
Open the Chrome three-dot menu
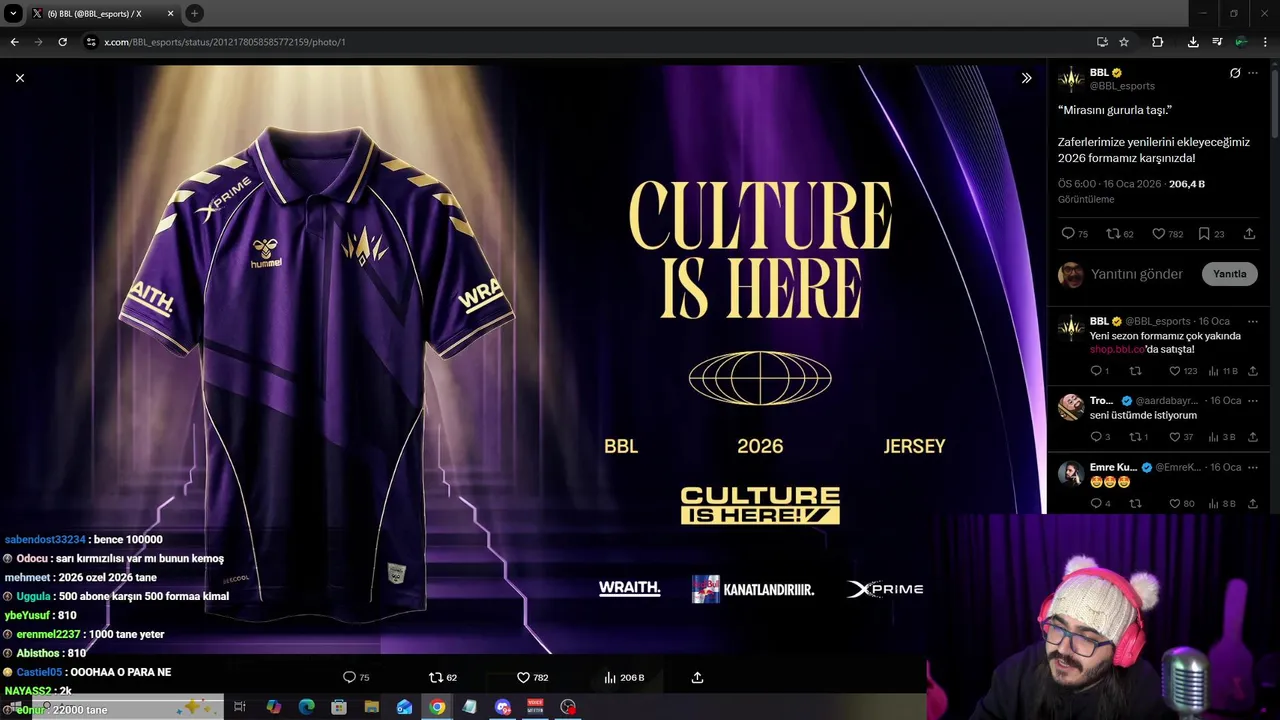1265,42
